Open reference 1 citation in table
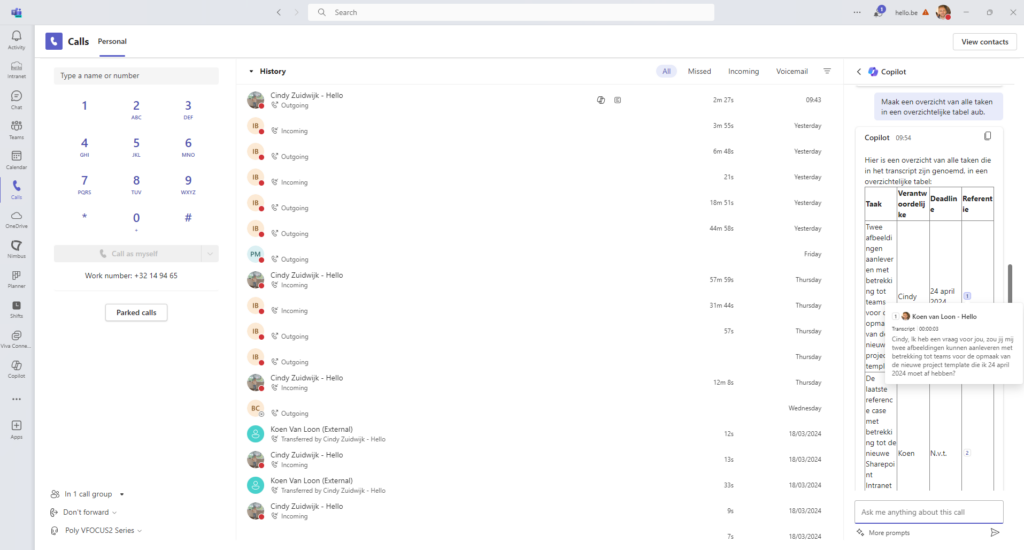 pos(967,296)
